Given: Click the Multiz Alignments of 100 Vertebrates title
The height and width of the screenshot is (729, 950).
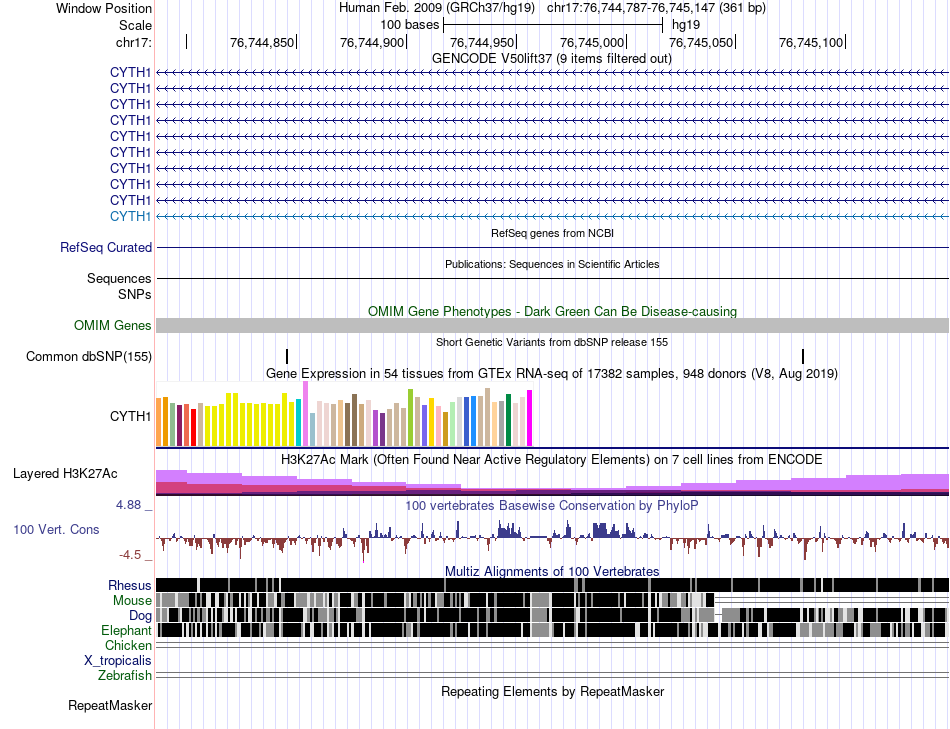Looking at the screenshot, I should pos(552,571).
